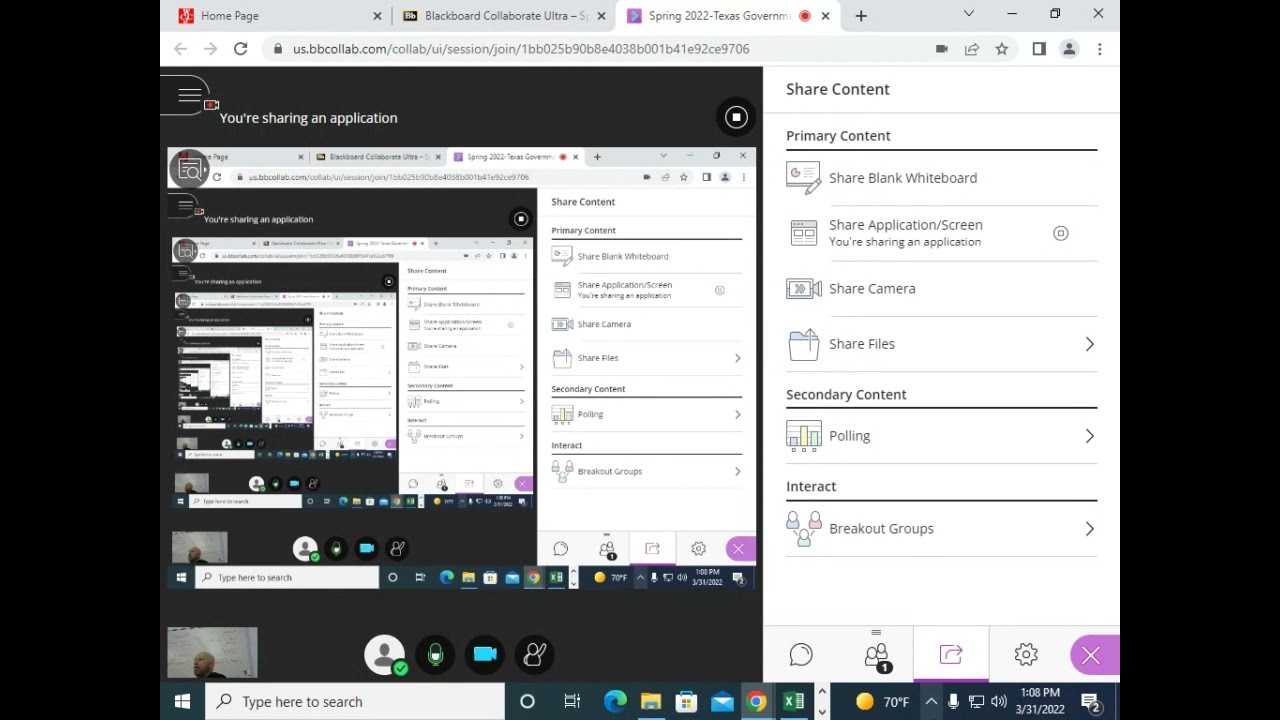Open the Chat tab in Collaborate panel
1280x720 pixels.
click(801, 655)
